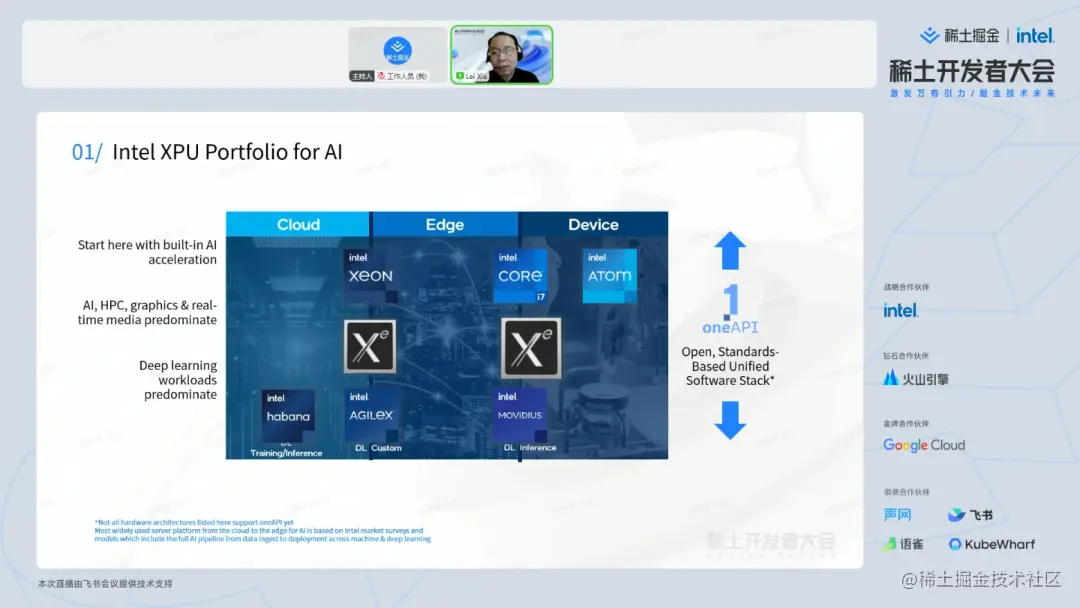Viewport: 1080px width, 608px height.
Task: Click the Intel Xeon badge
Action: click(x=371, y=275)
